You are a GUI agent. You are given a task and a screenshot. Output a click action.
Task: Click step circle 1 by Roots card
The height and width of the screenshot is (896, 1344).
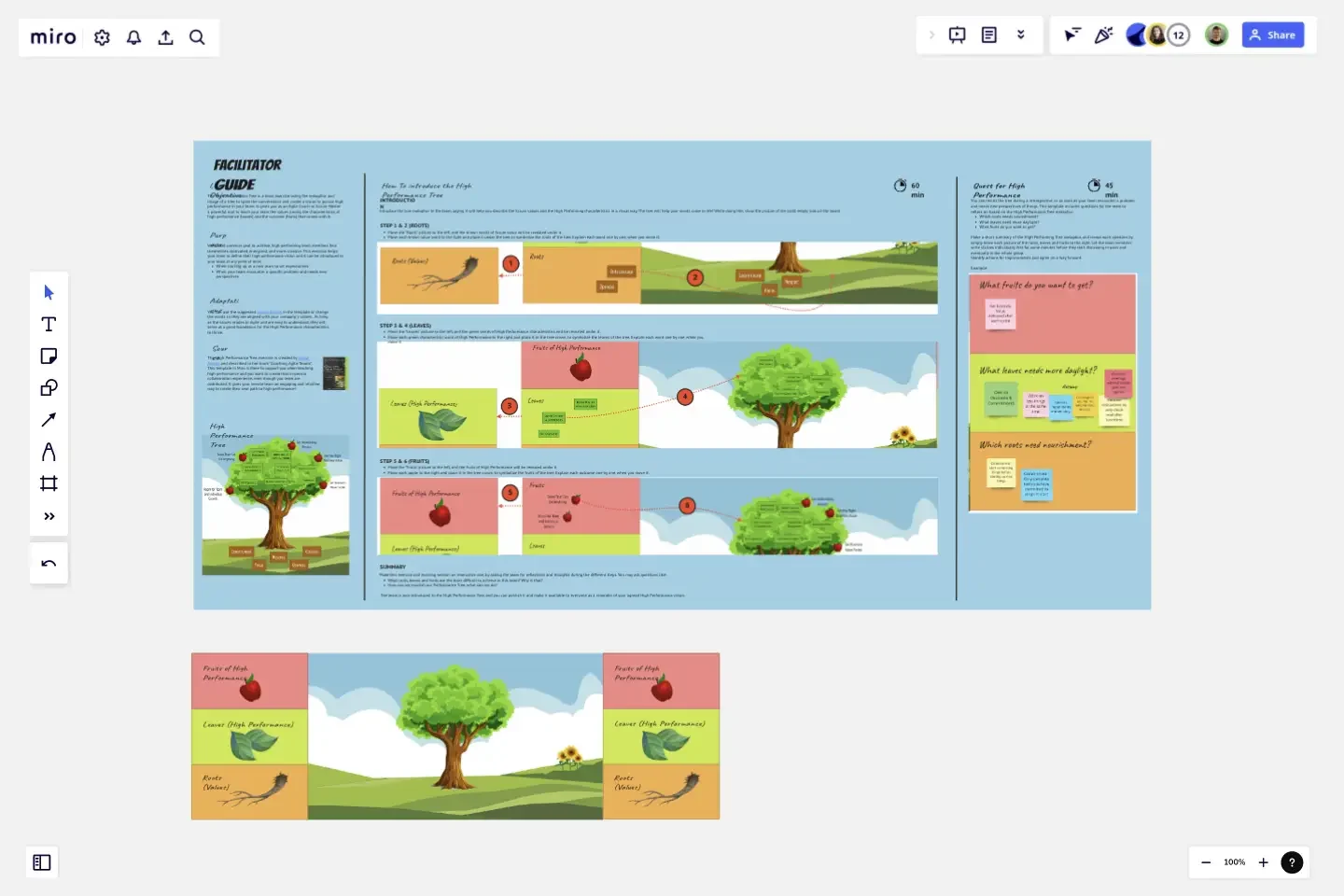point(511,264)
